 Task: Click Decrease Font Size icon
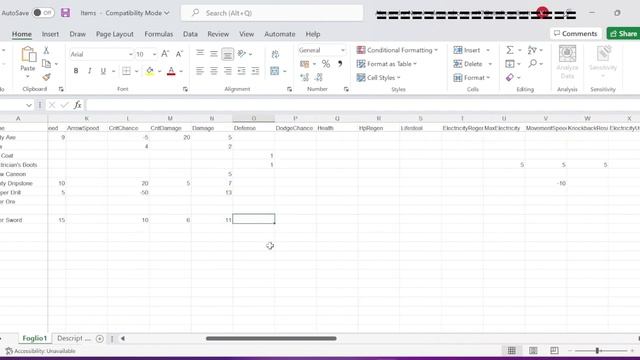click(179, 54)
